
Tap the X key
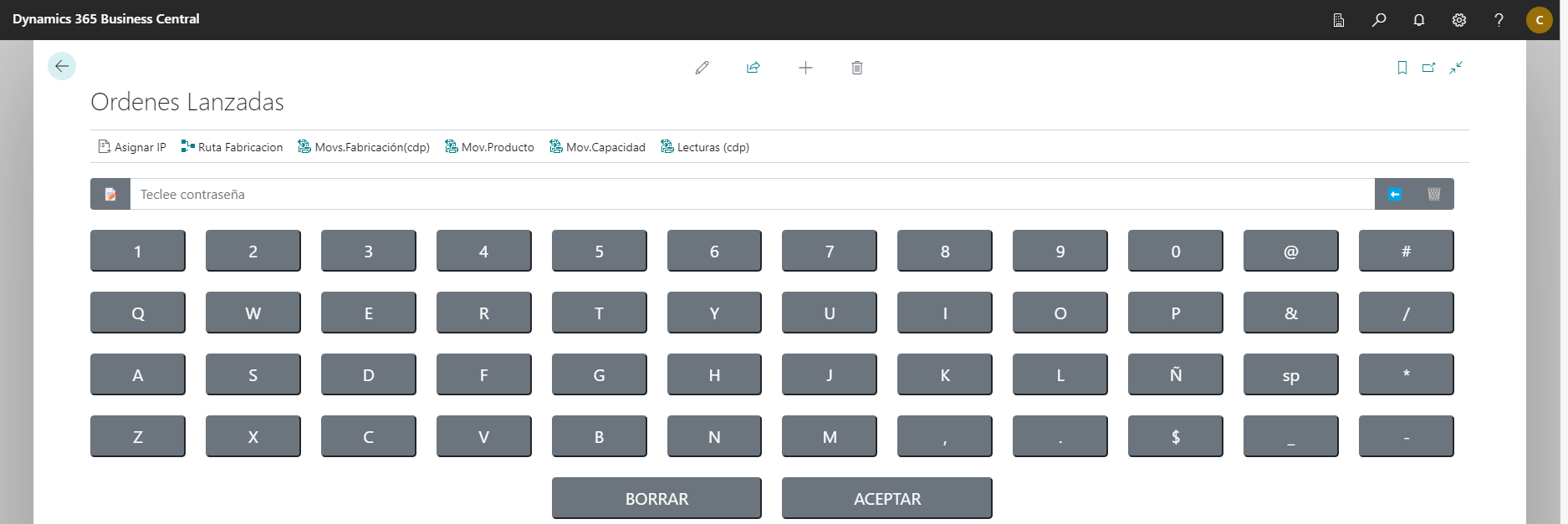coord(253,436)
